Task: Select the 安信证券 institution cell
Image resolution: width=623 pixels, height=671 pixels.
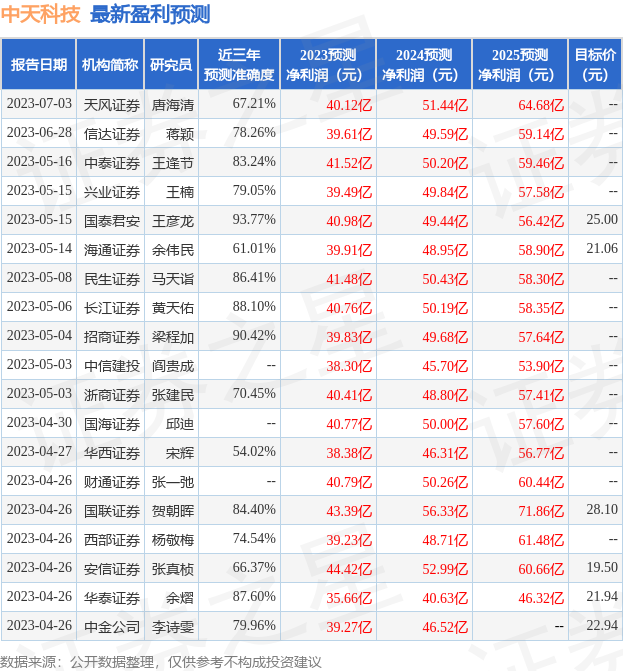Action: pyautogui.click(x=112, y=569)
